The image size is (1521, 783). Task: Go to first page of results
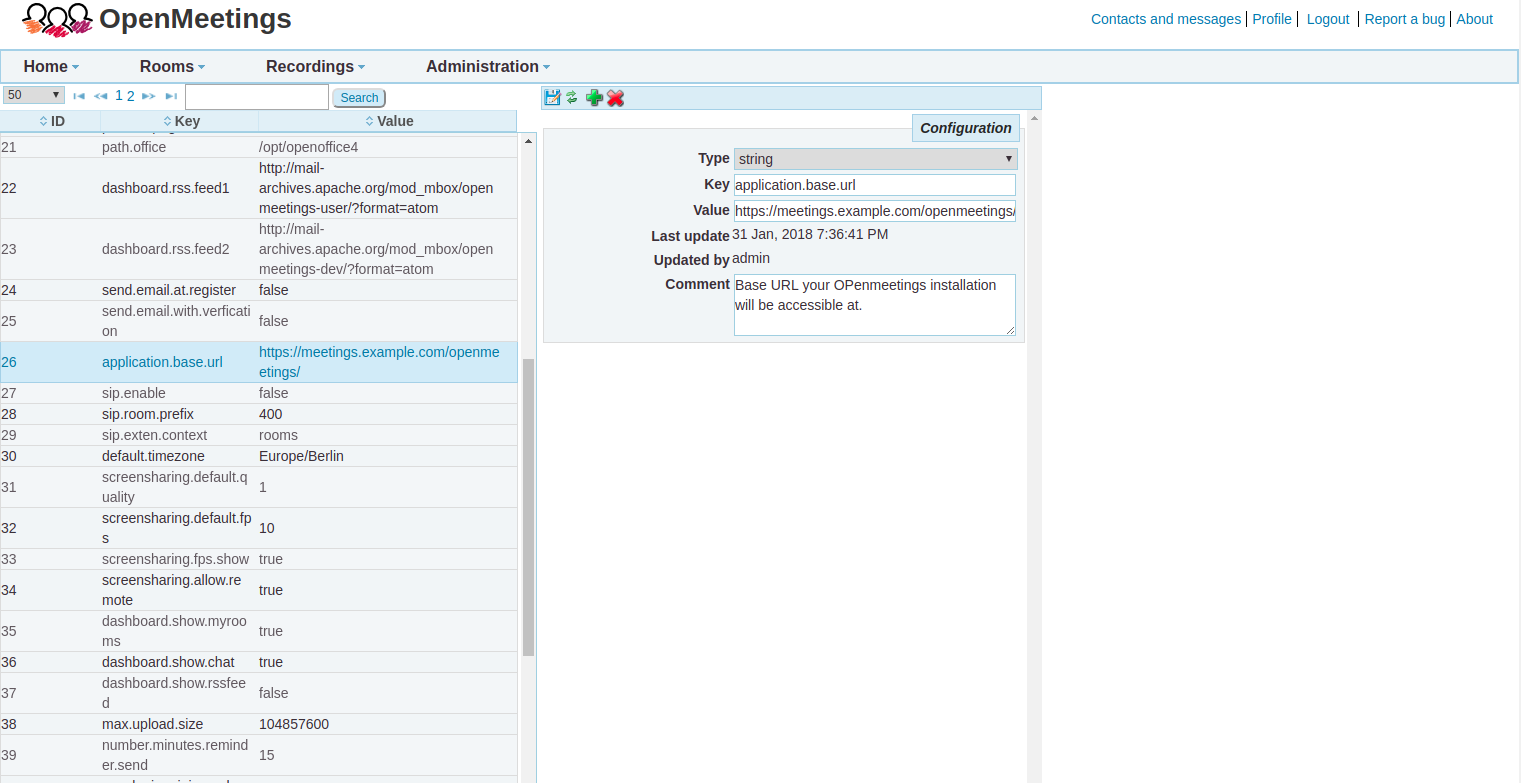pos(79,96)
